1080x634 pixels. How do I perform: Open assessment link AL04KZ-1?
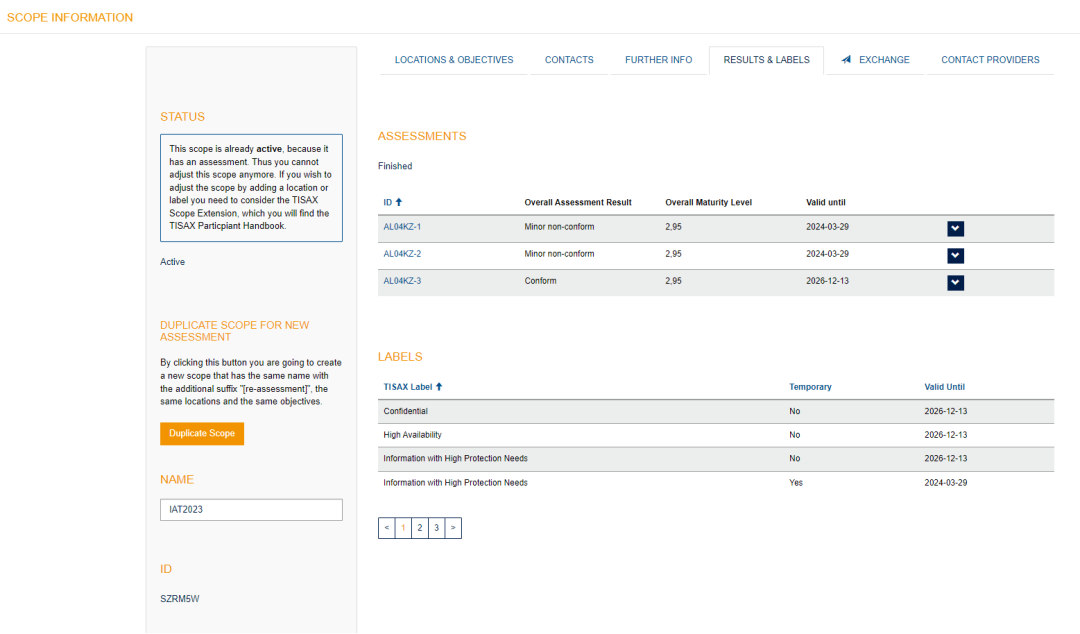coord(402,227)
